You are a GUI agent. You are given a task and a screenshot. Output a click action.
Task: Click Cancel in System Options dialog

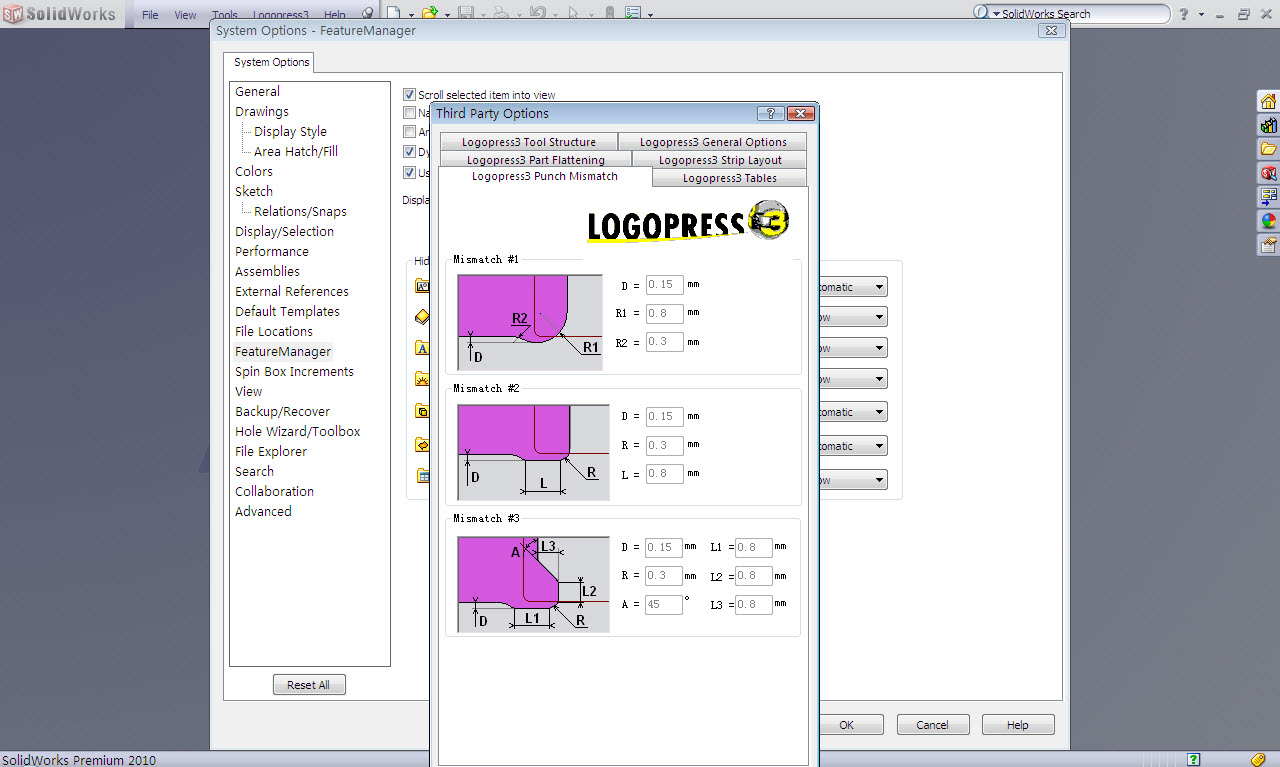click(x=932, y=725)
